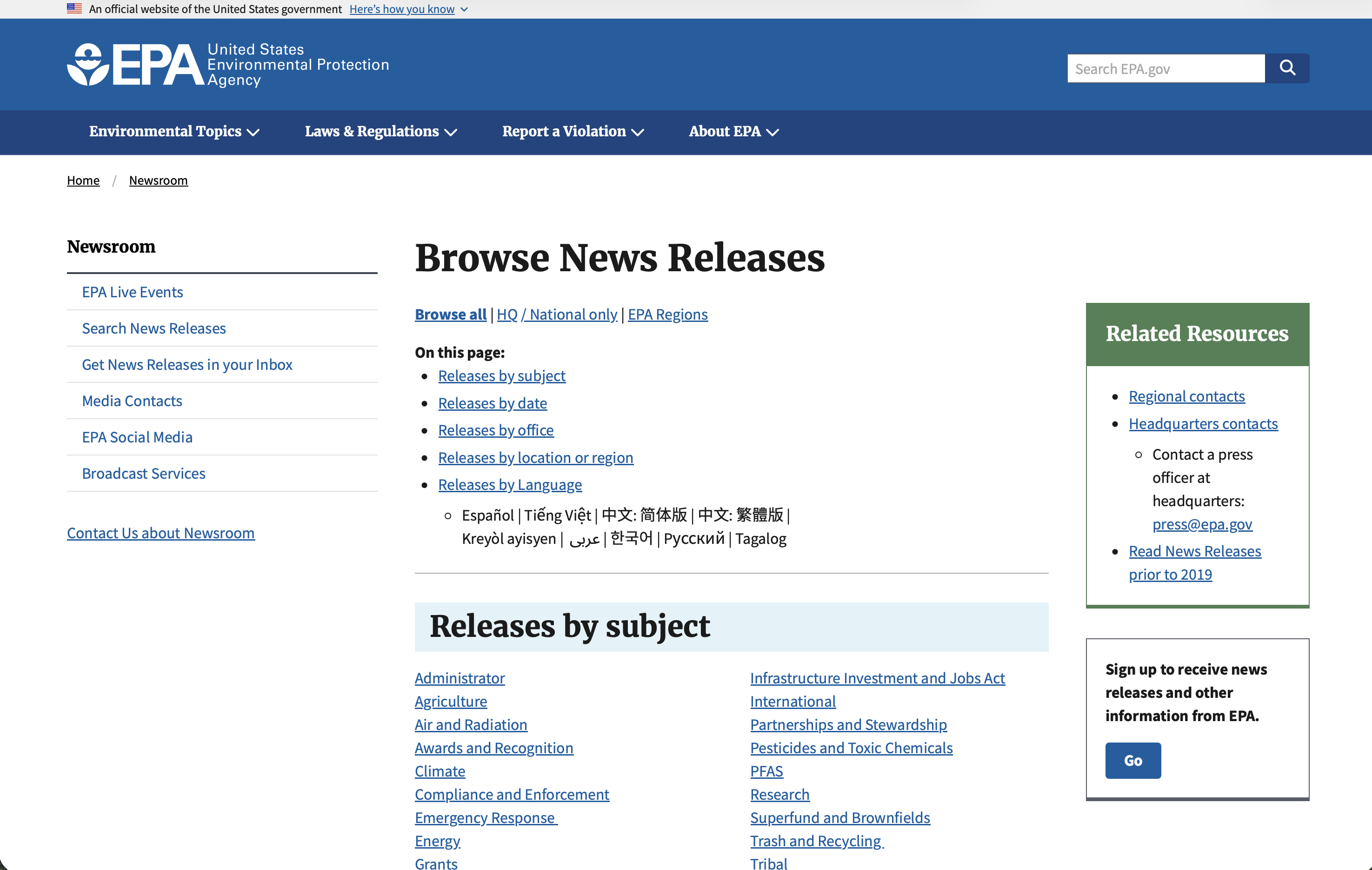This screenshot has width=1372, height=870.
Task: Click the US flag icon in banner
Action: [x=74, y=8]
